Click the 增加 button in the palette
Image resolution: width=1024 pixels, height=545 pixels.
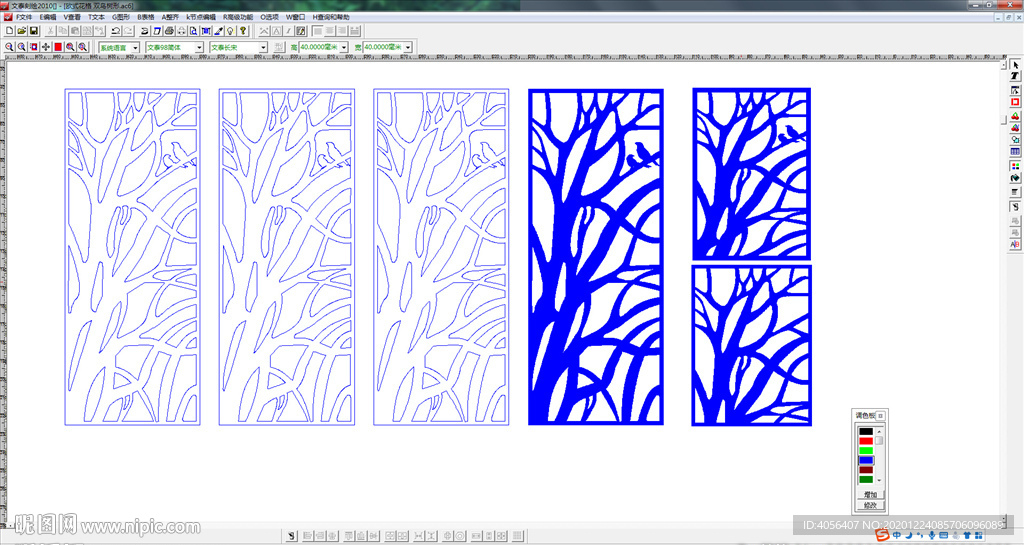[x=871, y=495]
